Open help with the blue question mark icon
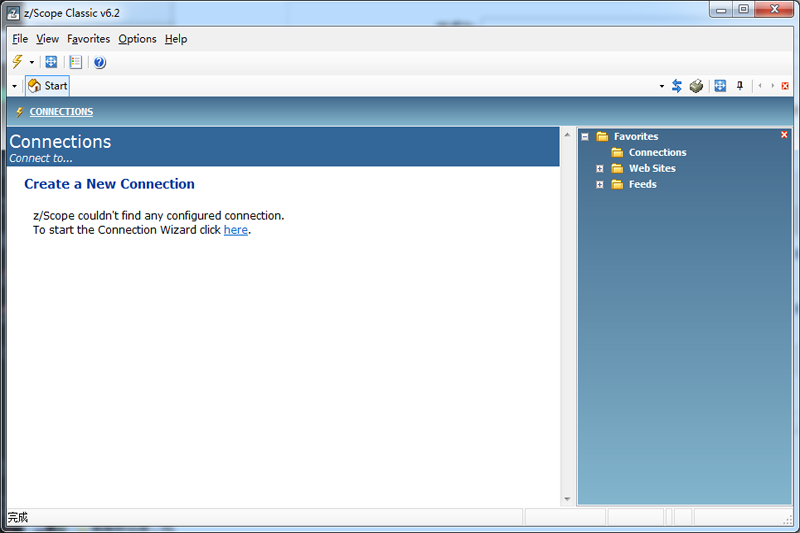The width and height of the screenshot is (800, 533). [99, 62]
